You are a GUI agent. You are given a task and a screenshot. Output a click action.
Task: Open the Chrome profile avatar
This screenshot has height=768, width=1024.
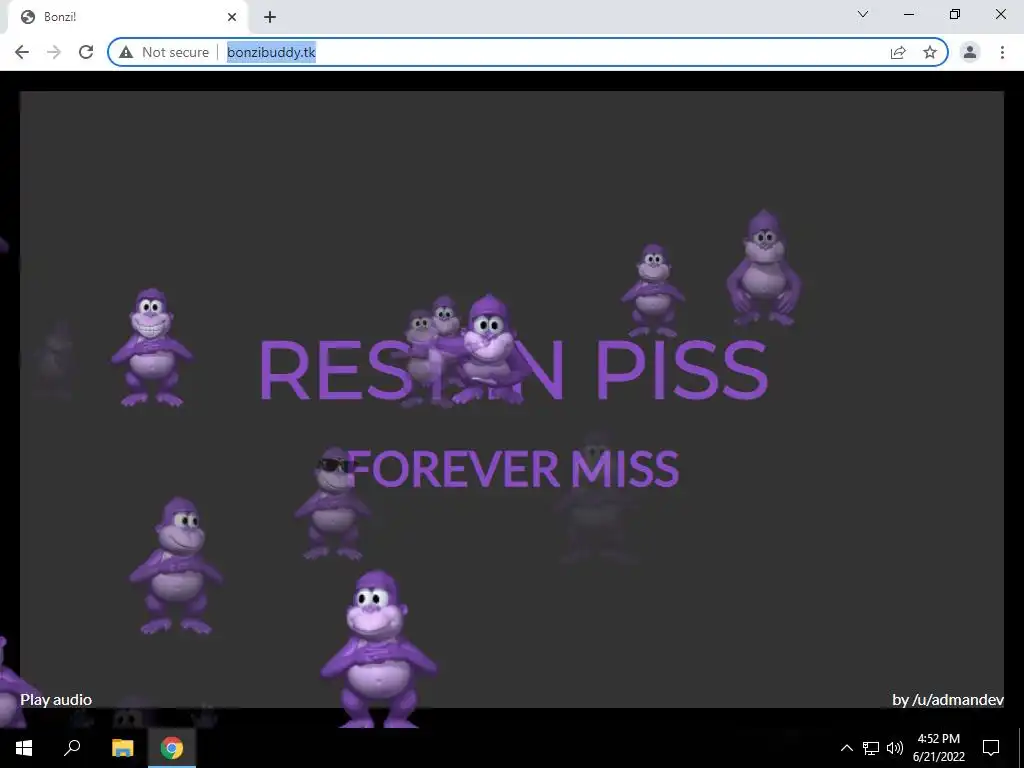click(x=970, y=52)
